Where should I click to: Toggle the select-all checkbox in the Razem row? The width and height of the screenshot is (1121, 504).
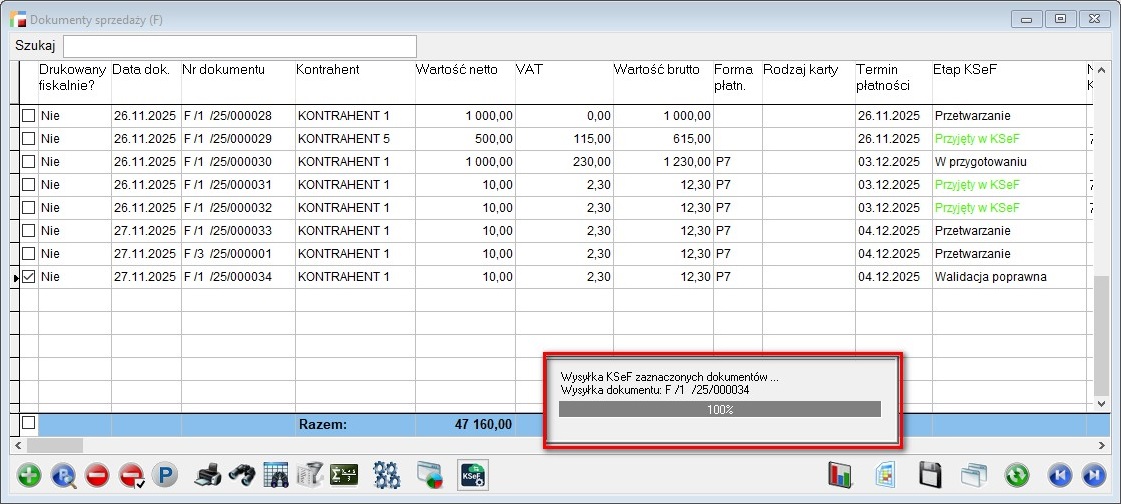[x=29, y=423]
